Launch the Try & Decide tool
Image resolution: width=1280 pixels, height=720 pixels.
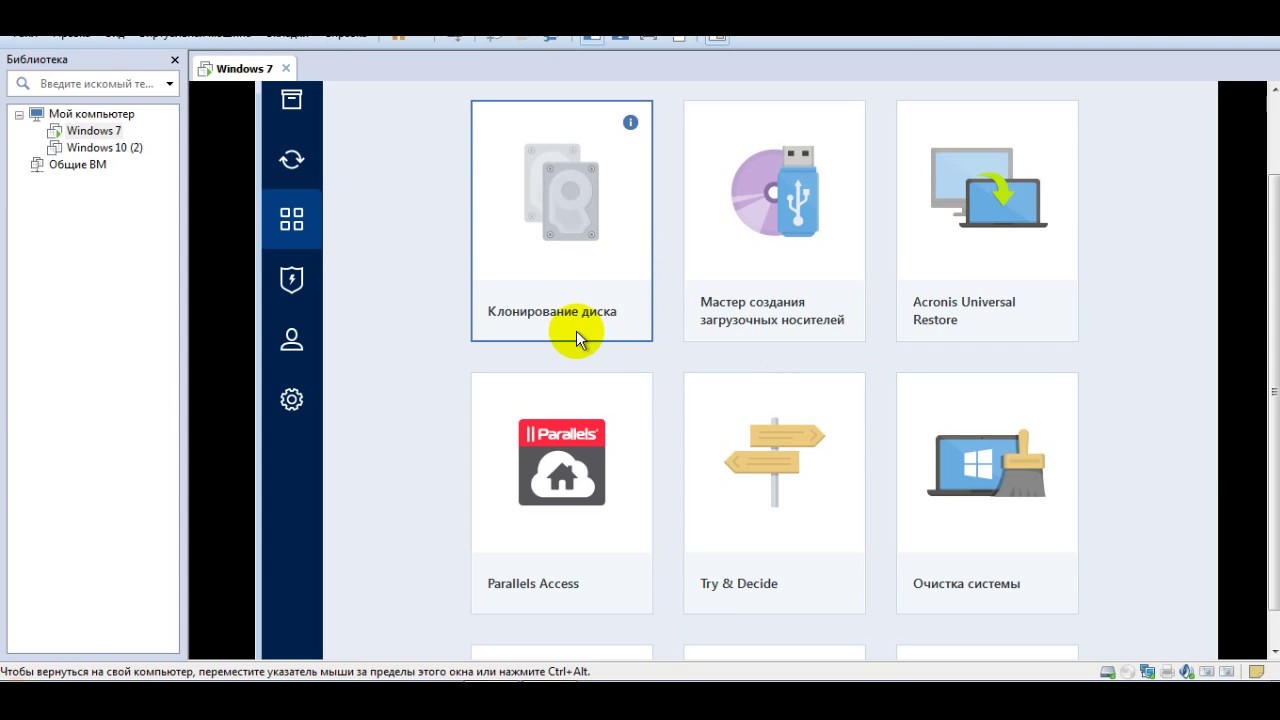pos(774,493)
